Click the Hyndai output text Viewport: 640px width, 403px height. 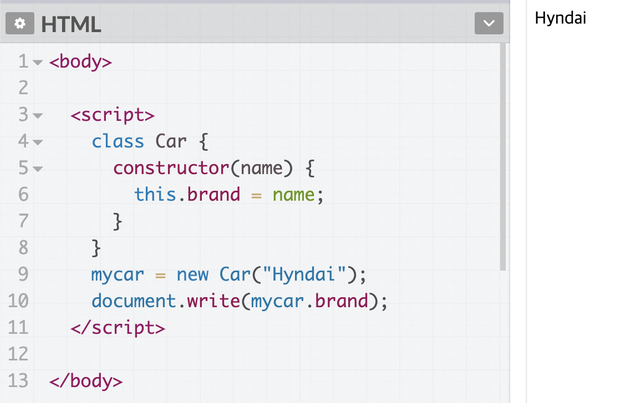[560, 18]
